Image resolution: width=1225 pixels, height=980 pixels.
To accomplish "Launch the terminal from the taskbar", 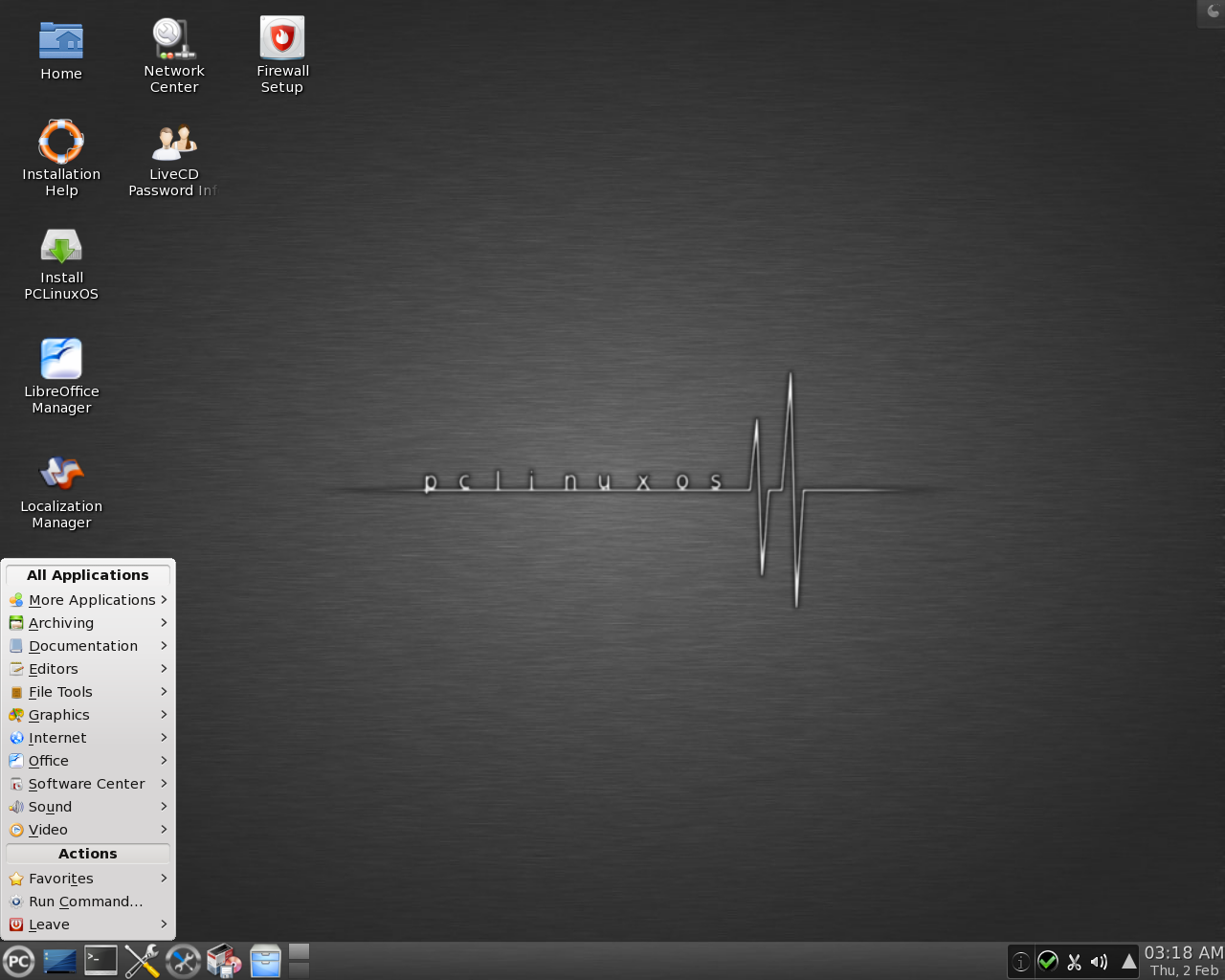I will tap(100, 961).
